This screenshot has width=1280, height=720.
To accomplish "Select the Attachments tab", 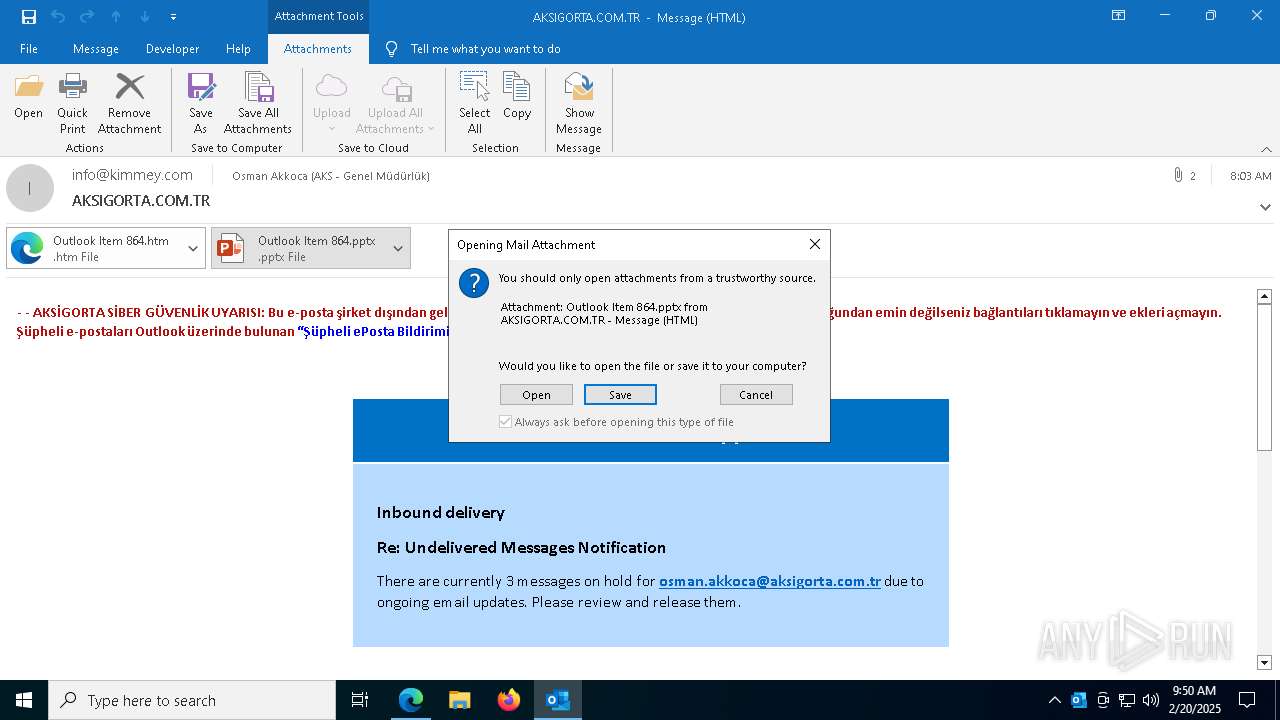I will pos(318,49).
